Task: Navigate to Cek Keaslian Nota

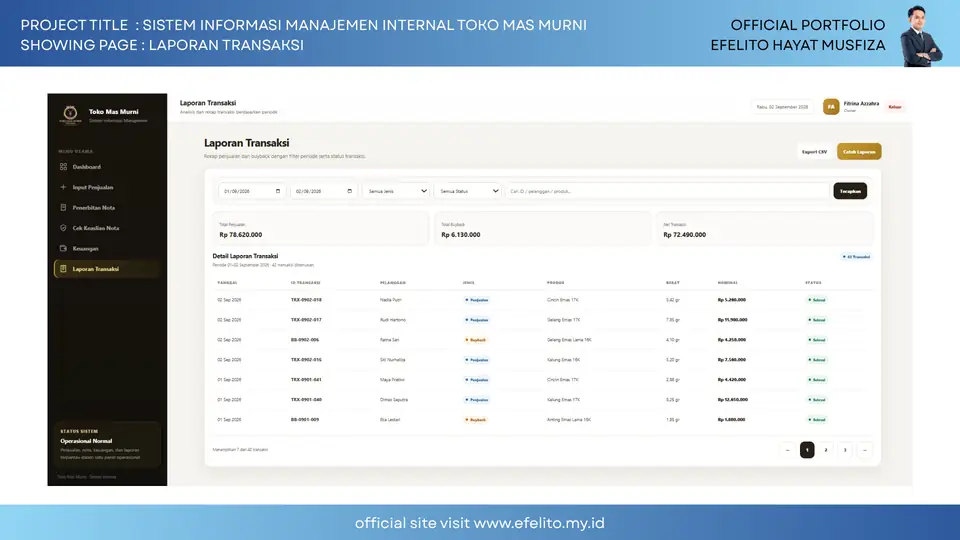Action: pos(107,228)
